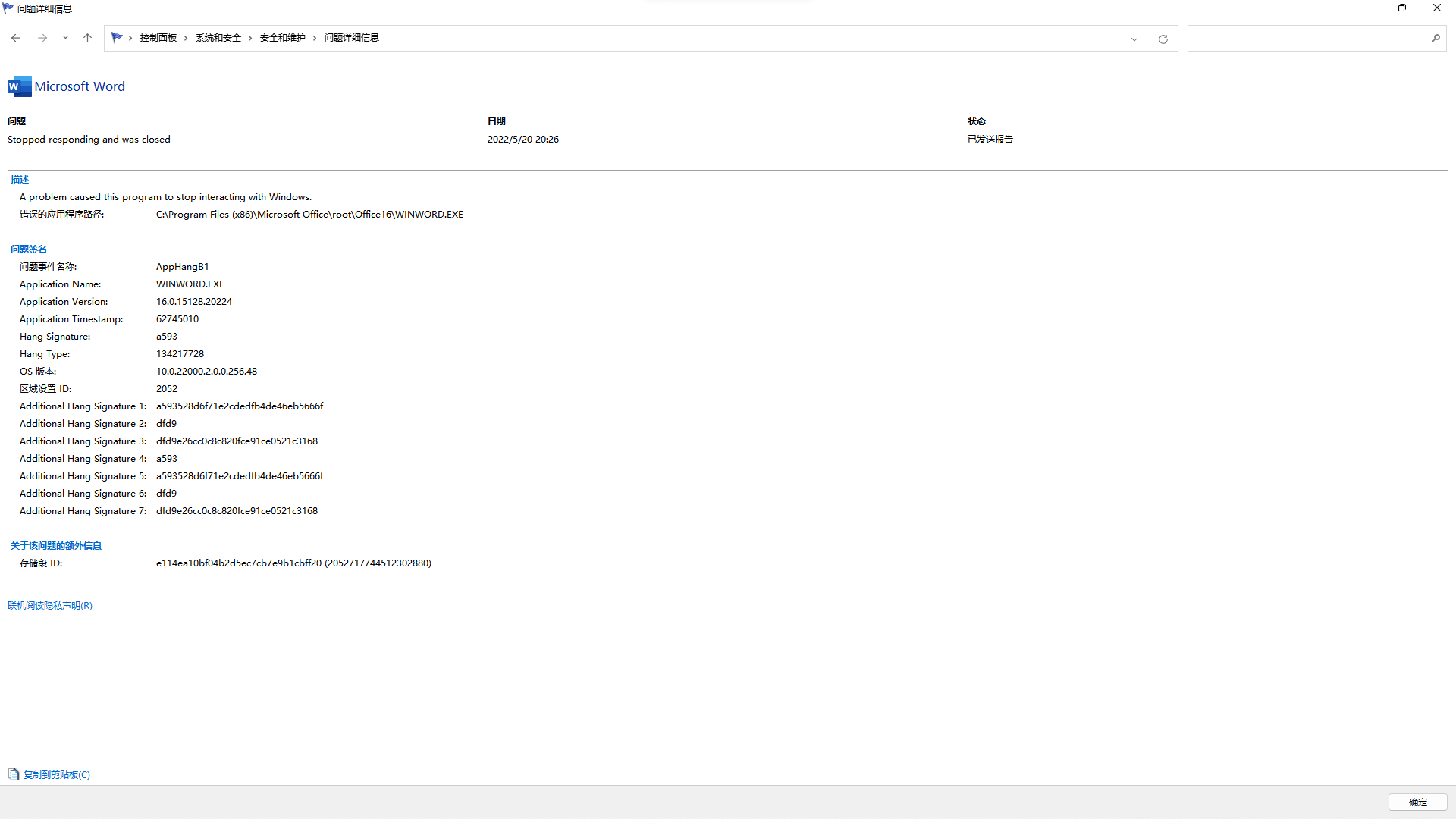1456x819 pixels.
Task: Click the flag icon in address bar
Action: coord(116,37)
